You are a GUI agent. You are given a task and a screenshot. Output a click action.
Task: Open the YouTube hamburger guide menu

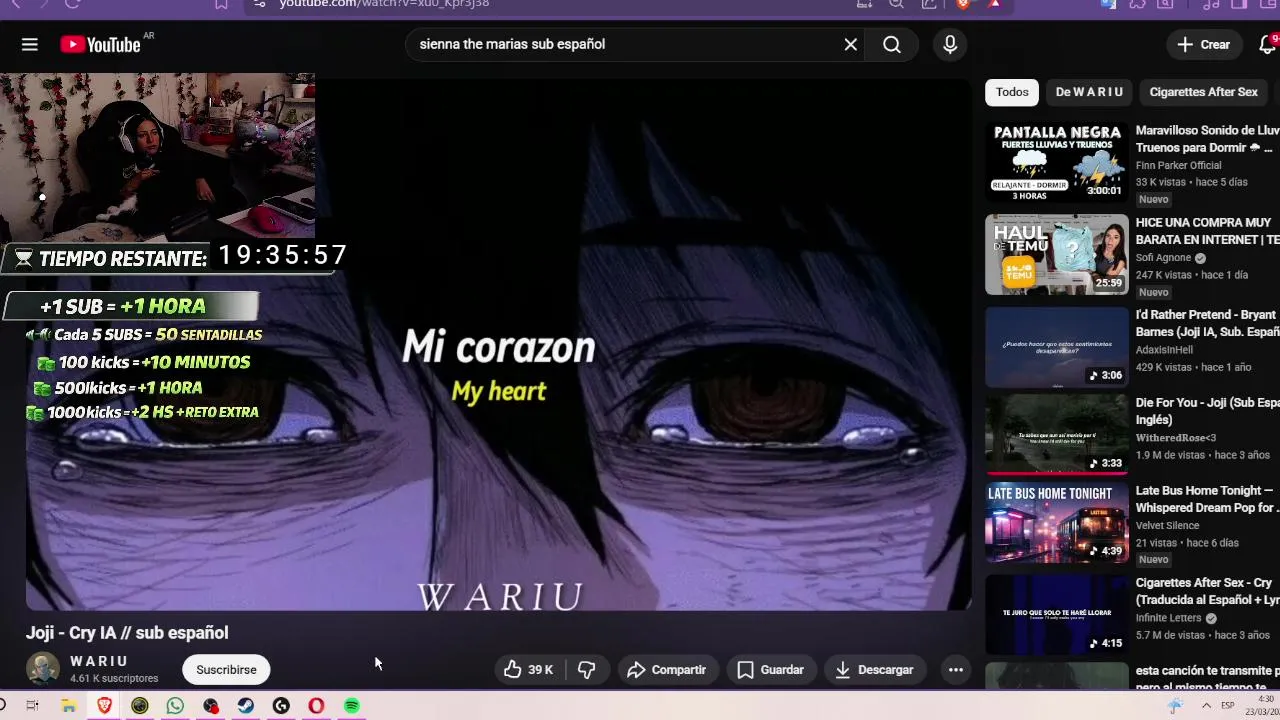(x=30, y=44)
